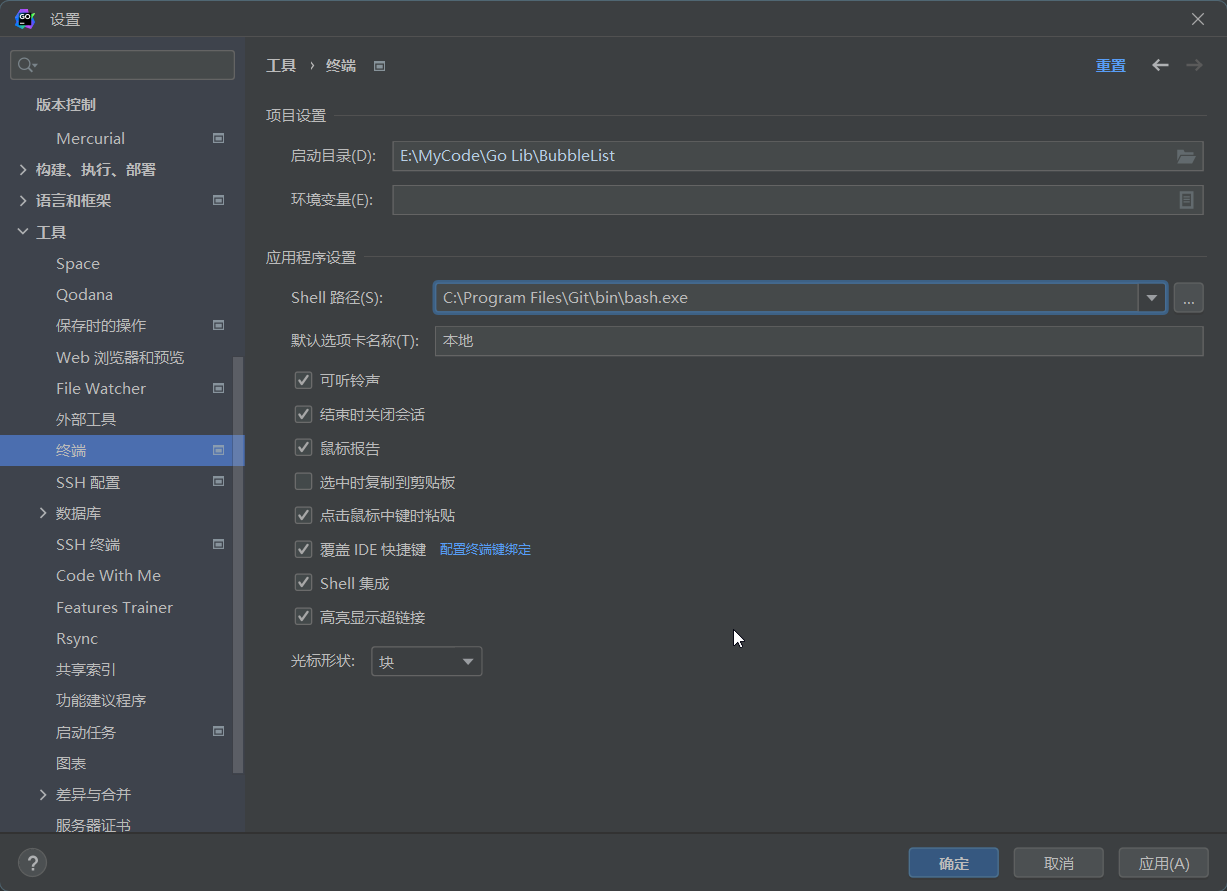
Task: Click the project icon beside File Watcher
Action: click(x=218, y=388)
